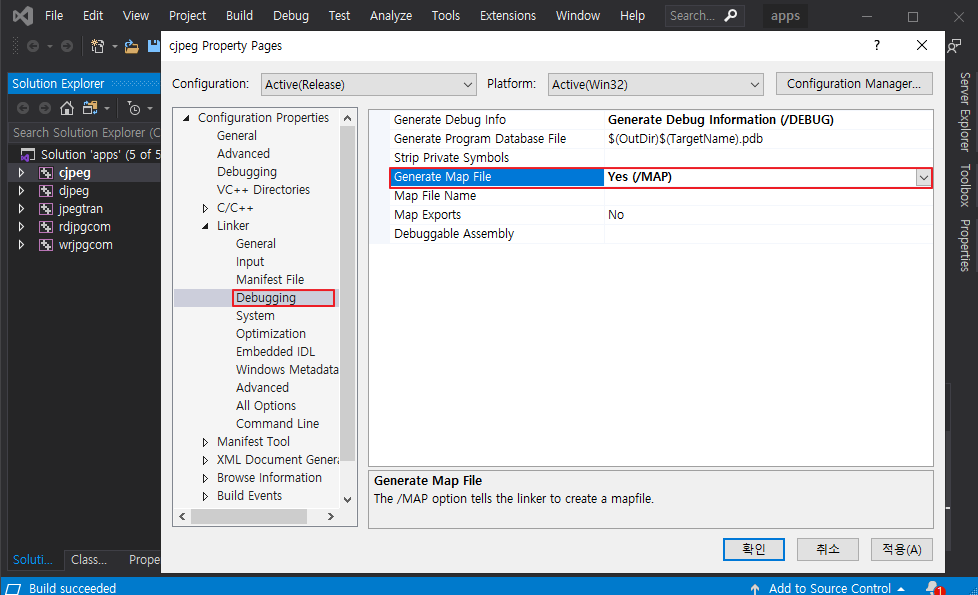
Task: Open Generate Map File value dropdown arrow
Action: click(924, 178)
